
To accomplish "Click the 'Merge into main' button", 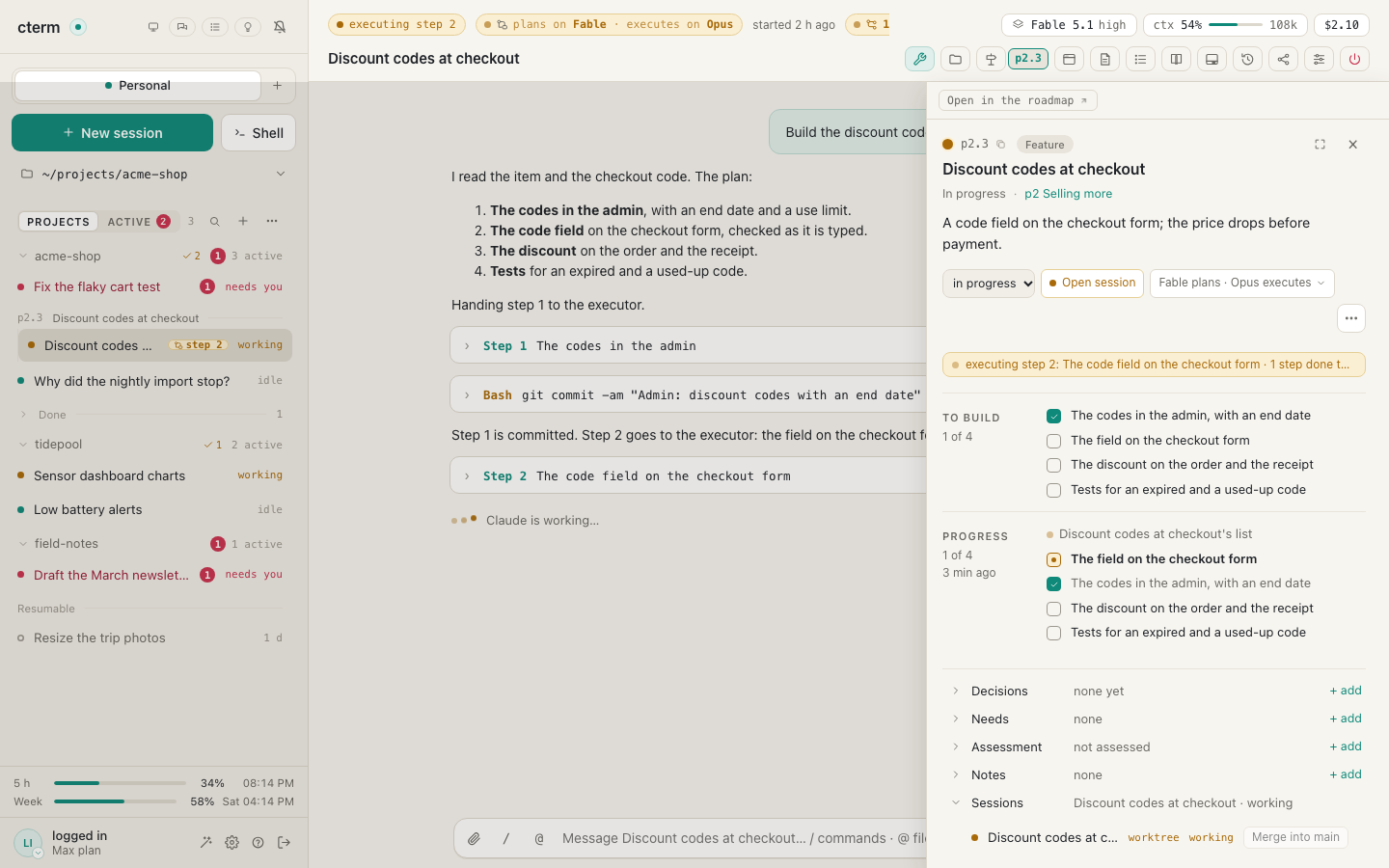I will point(1295,837).
